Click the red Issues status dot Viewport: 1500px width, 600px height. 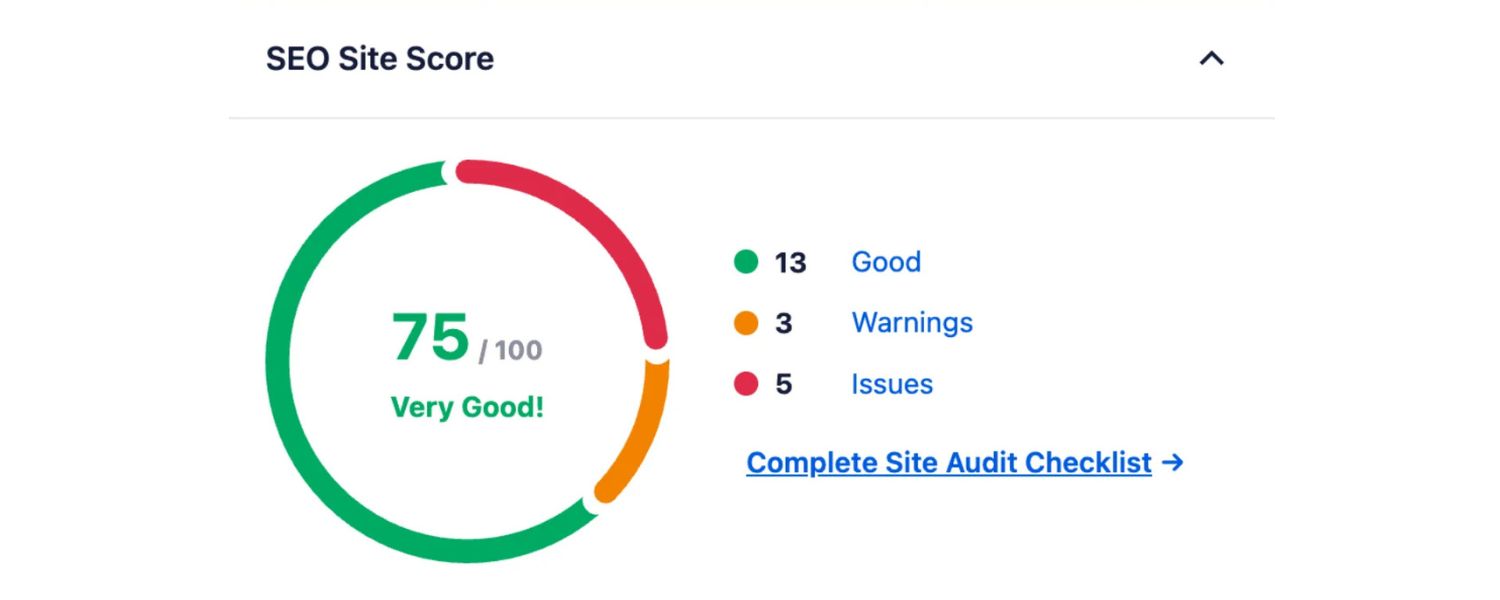[x=744, y=384]
